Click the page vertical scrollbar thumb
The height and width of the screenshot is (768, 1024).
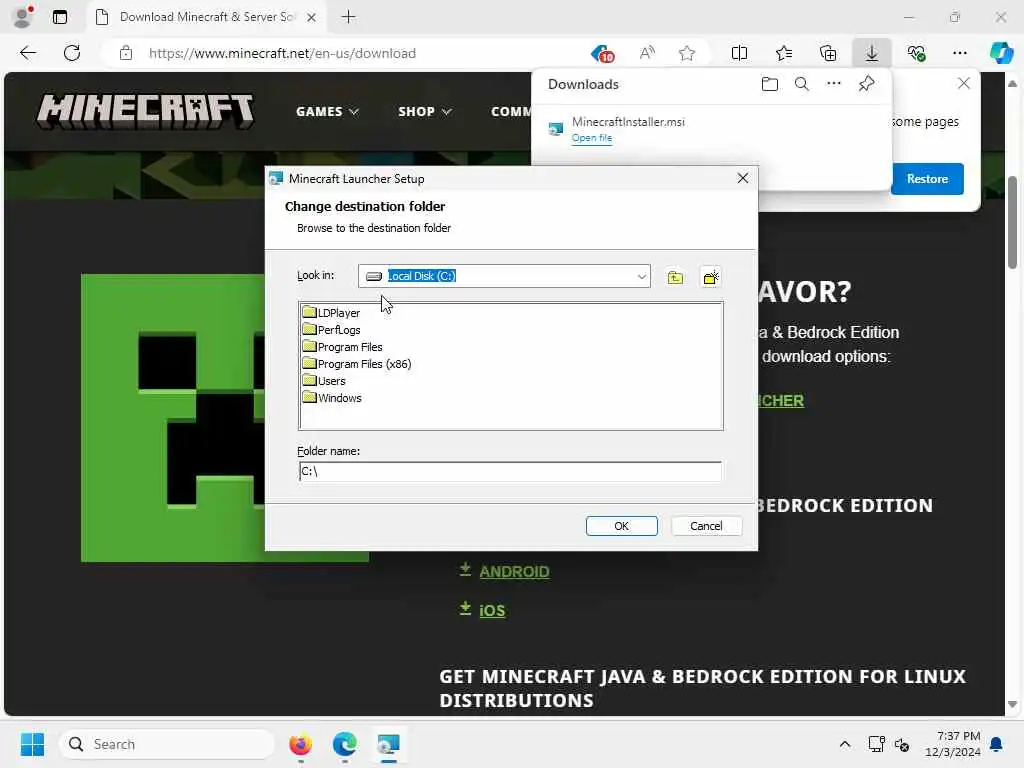pos(1012,222)
